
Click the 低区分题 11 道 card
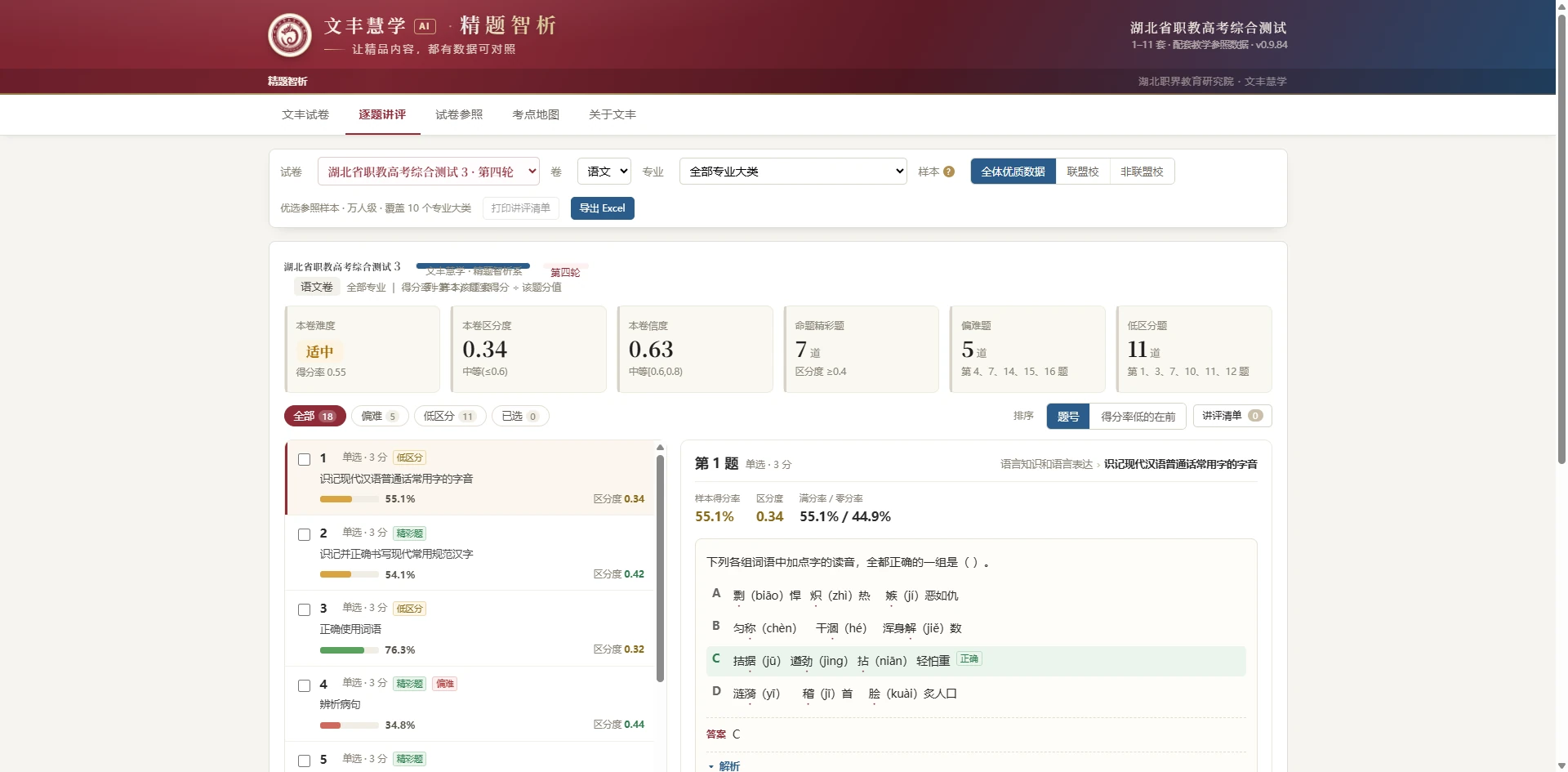[1194, 349]
